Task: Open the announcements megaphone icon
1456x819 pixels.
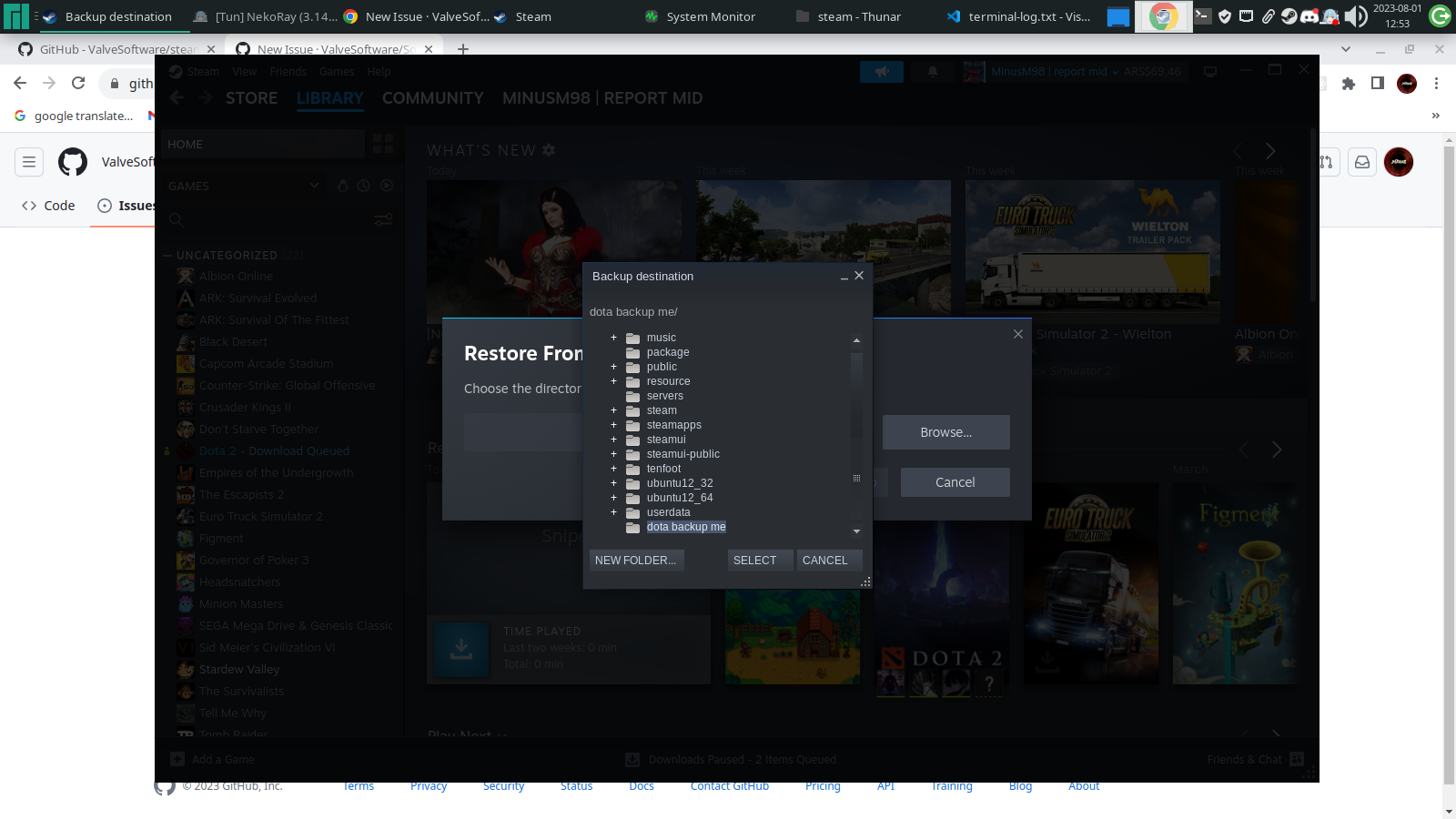Action: coord(881,71)
